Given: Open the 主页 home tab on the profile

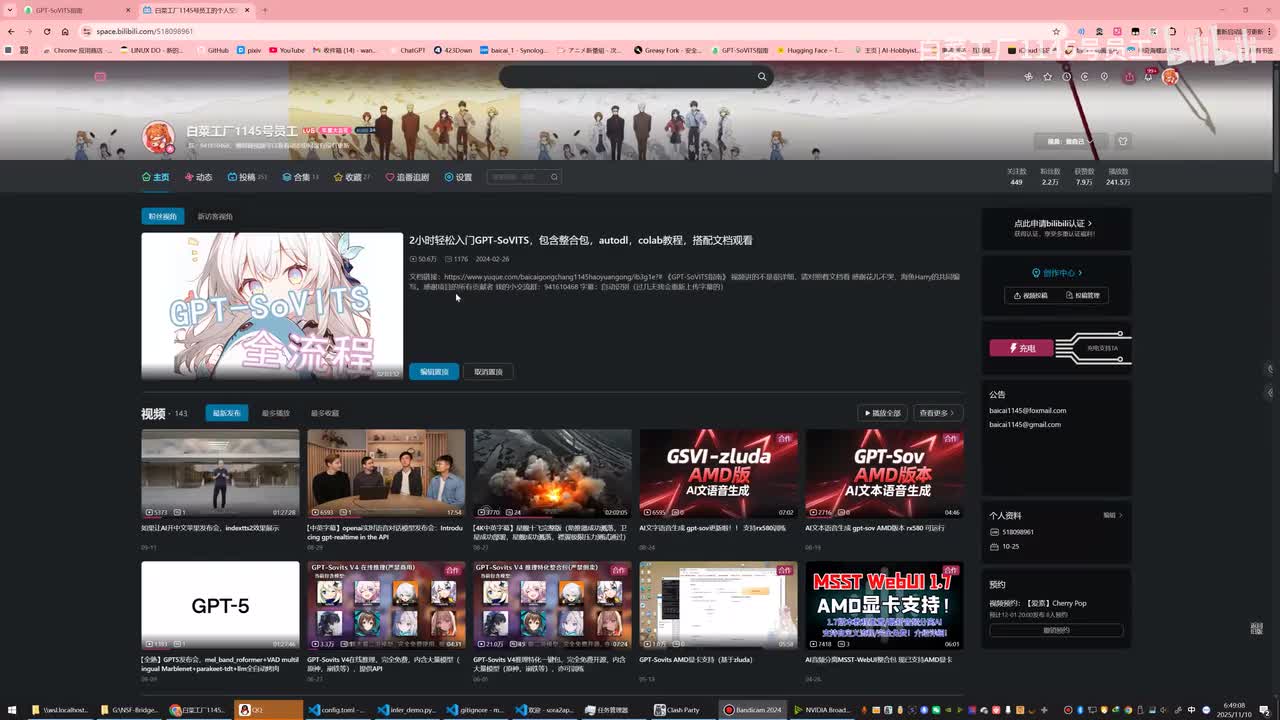Looking at the screenshot, I should point(156,177).
